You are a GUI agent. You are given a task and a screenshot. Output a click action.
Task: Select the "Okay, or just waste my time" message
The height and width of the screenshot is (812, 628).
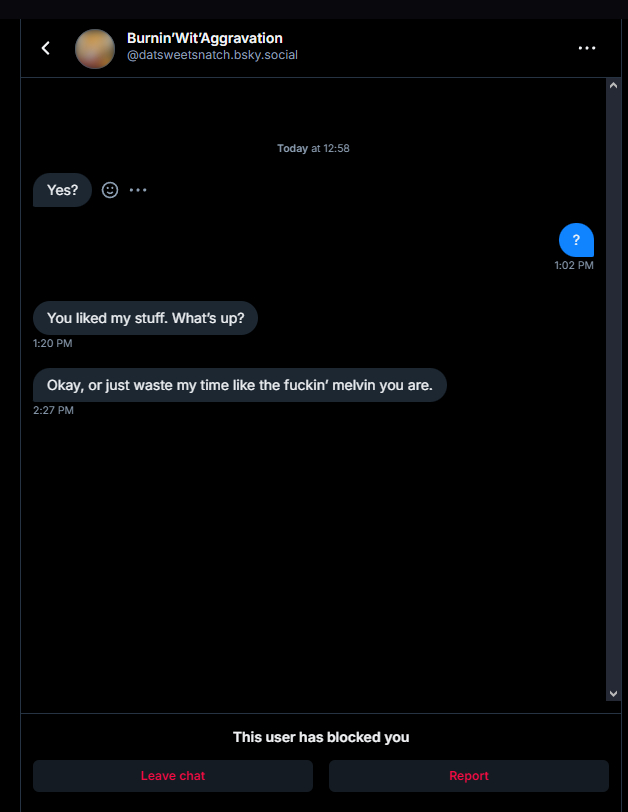click(x=239, y=385)
